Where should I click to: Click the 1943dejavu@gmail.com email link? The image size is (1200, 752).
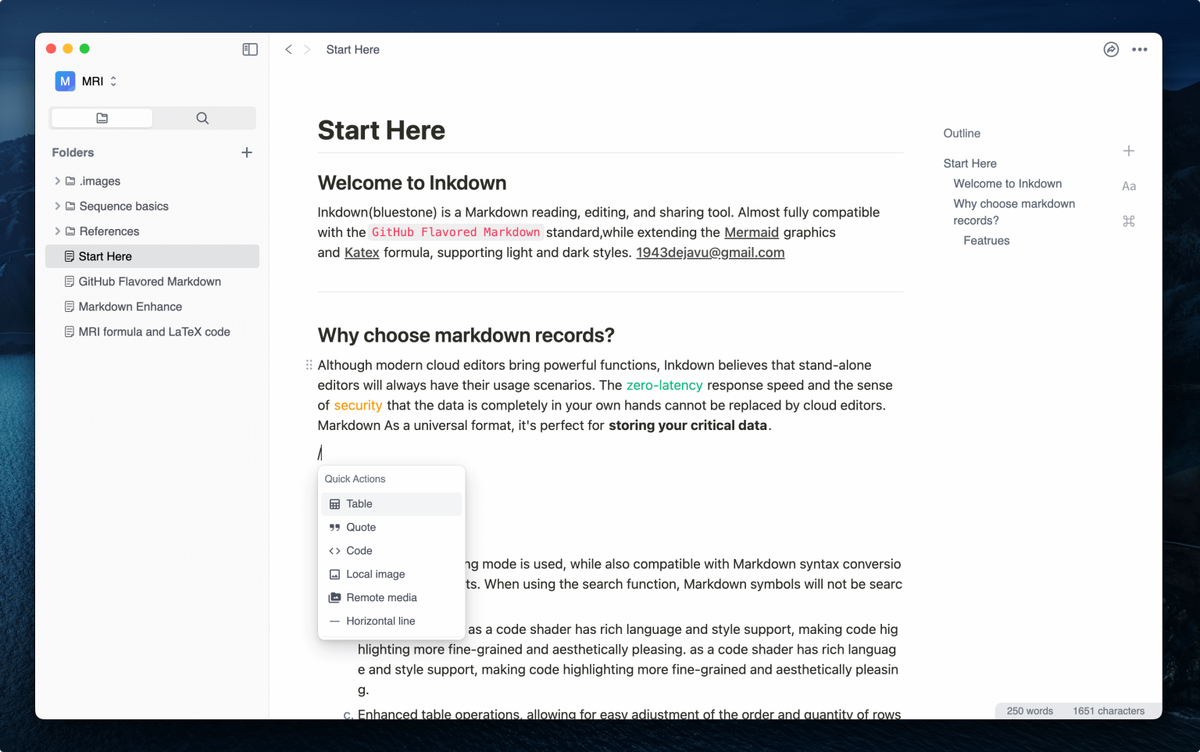710,252
